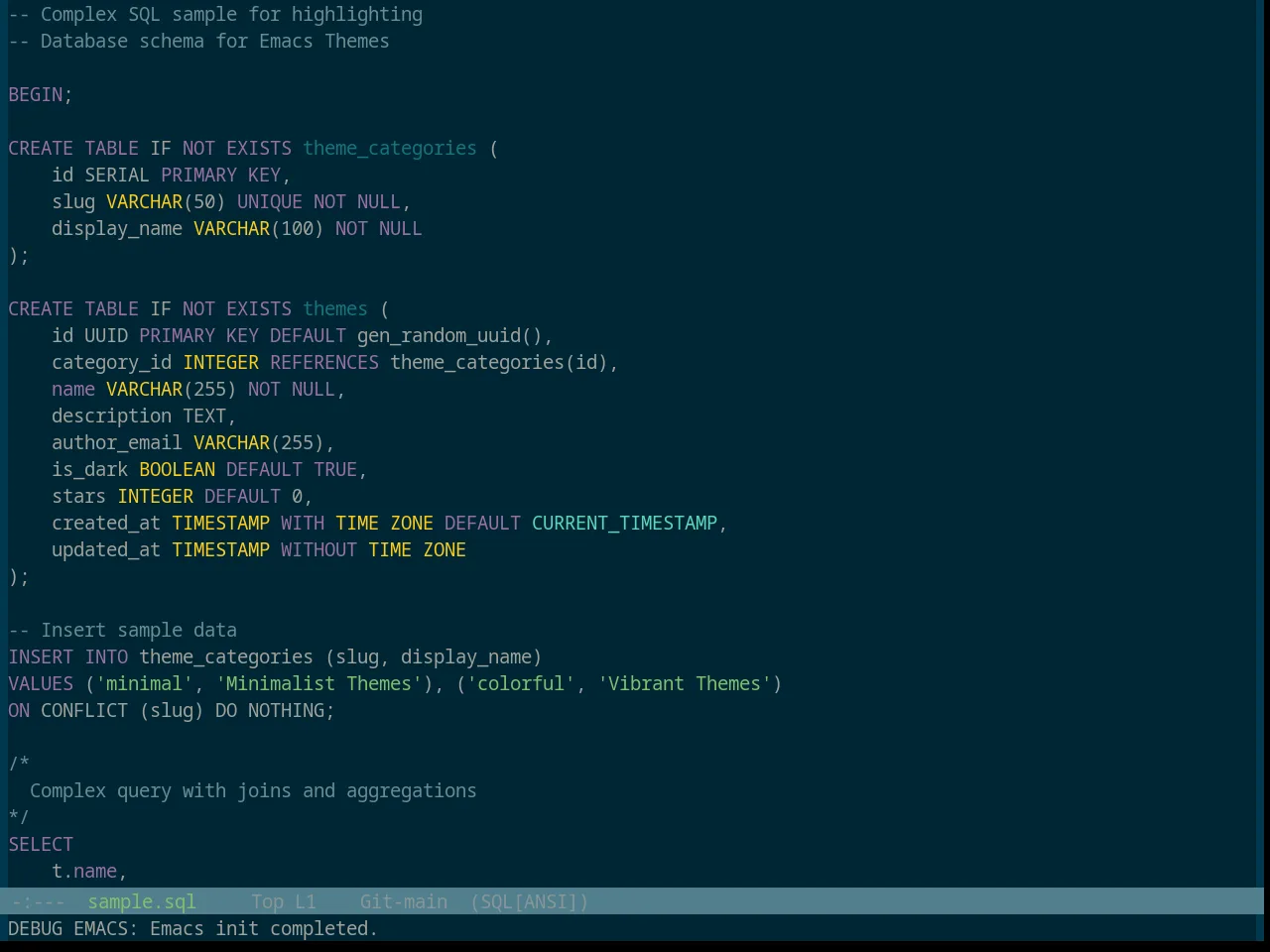Click the 'Minimalist Themes' string
This screenshot has width=1270, height=952.
pos(318,683)
